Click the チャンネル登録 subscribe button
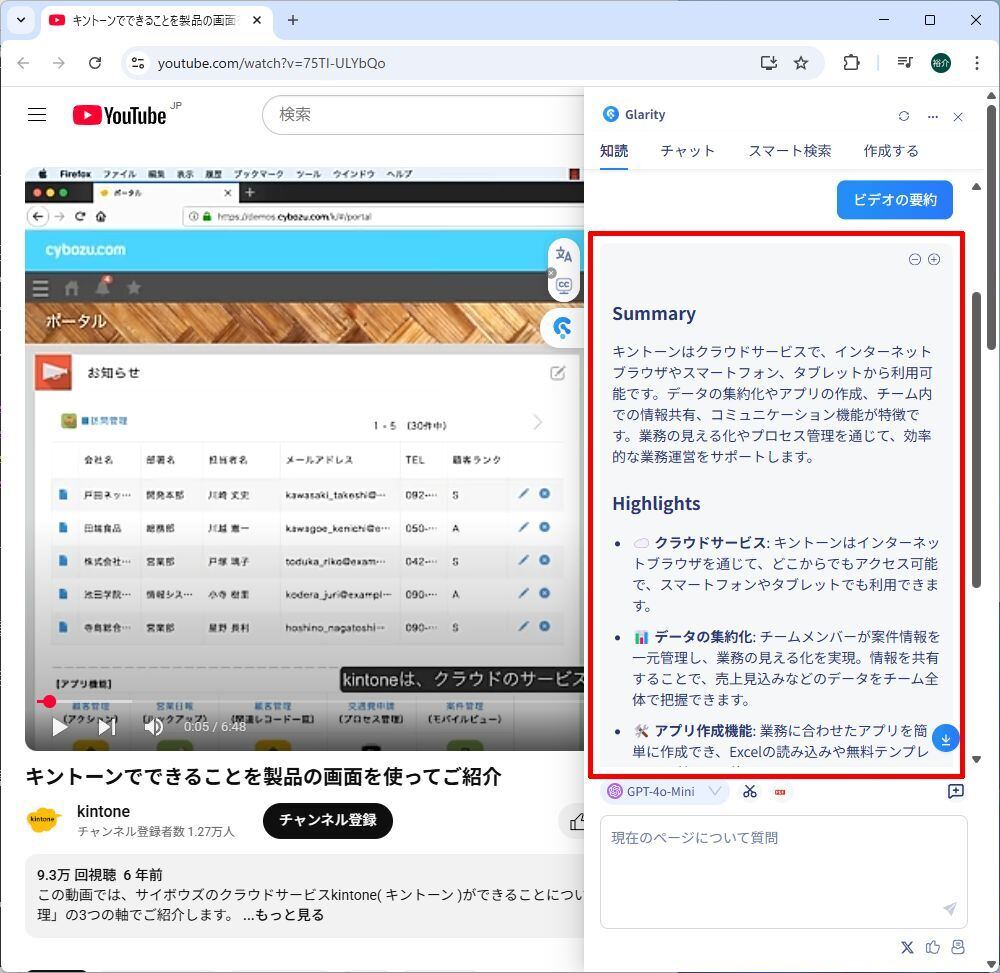Viewport: 1000px width, 973px height. click(328, 821)
